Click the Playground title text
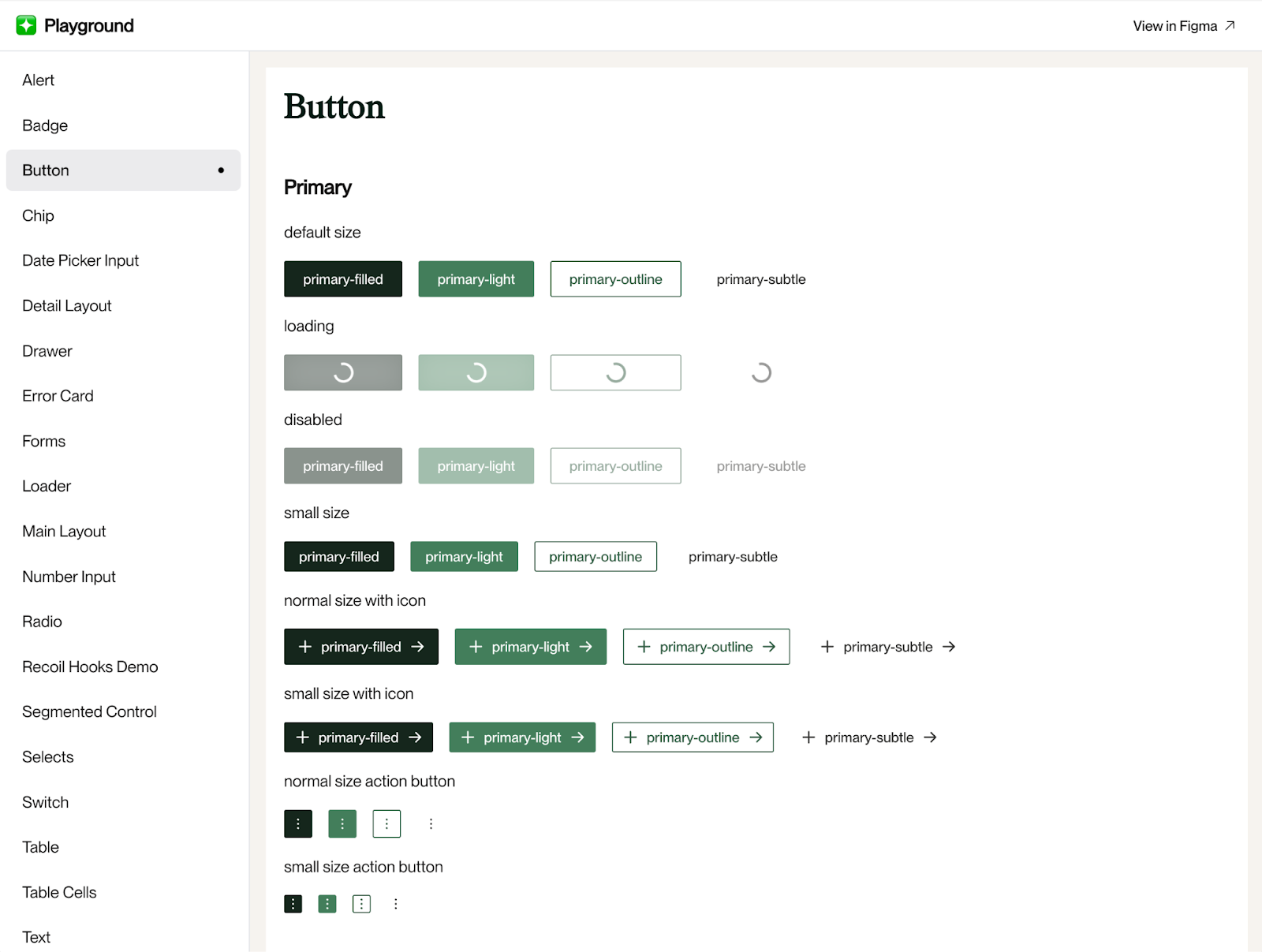Screen dimensions: 1262x952 click(89, 25)
